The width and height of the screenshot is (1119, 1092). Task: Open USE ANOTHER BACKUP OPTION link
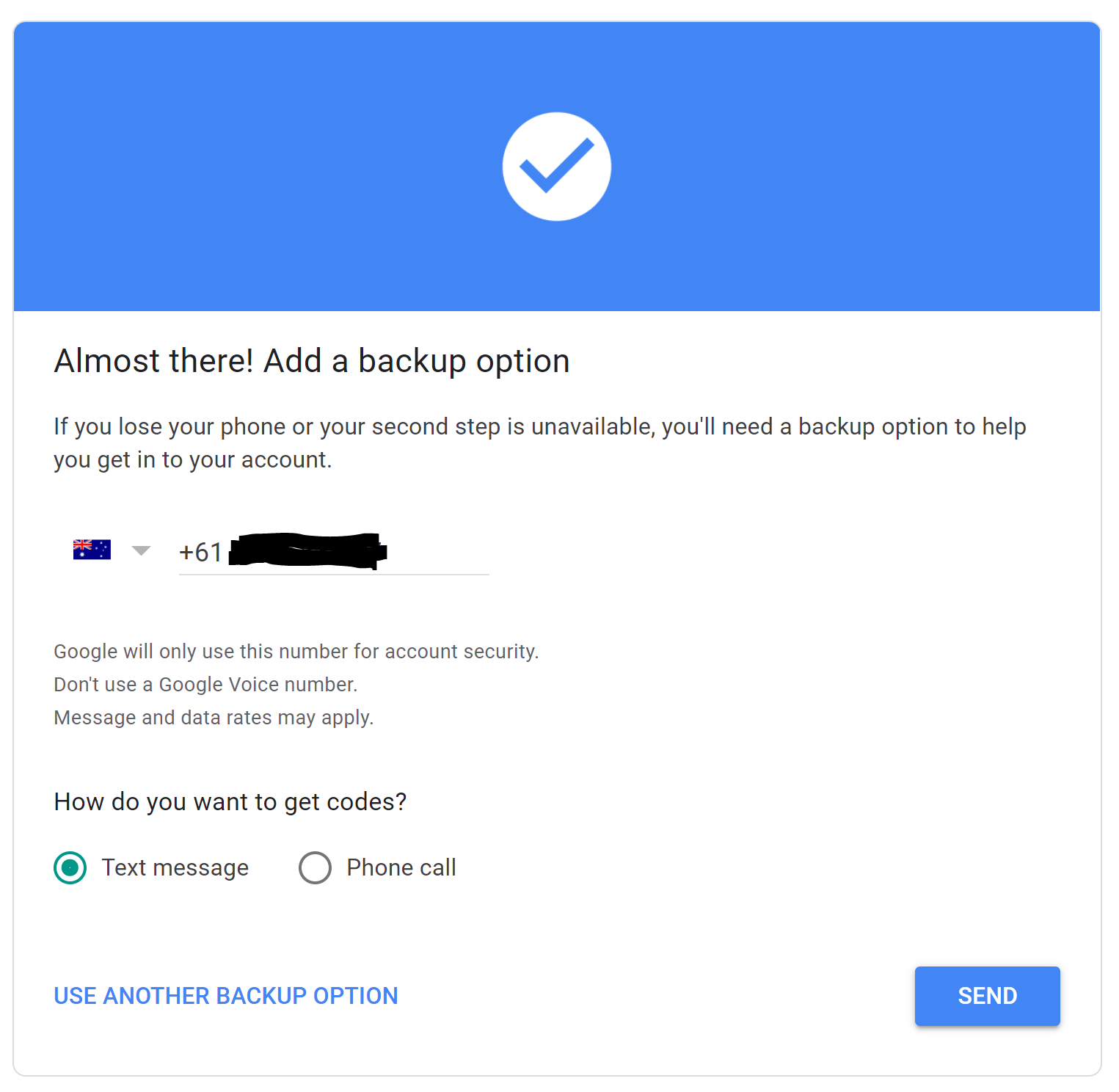(226, 996)
